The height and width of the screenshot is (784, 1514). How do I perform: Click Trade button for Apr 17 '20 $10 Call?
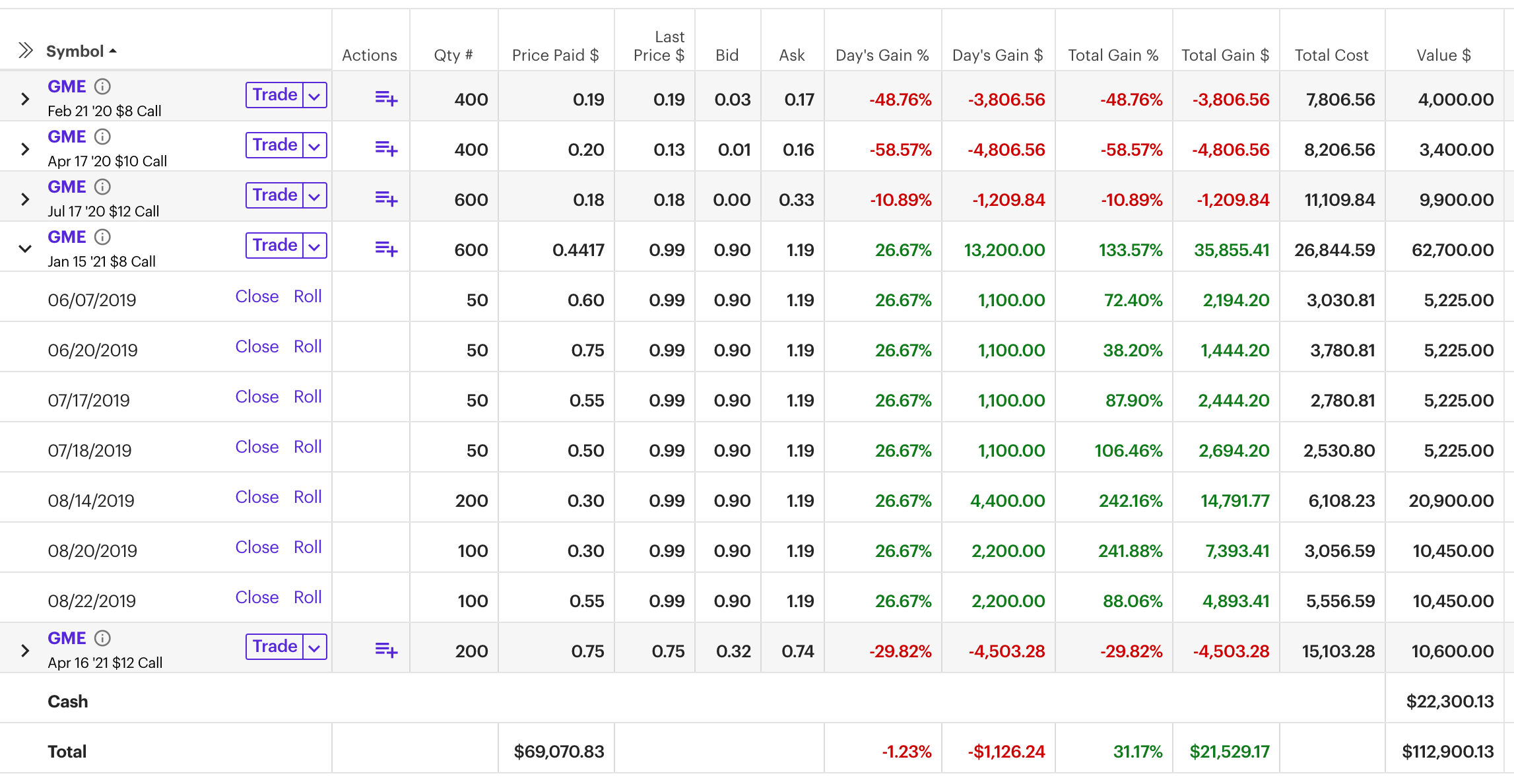[x=275, y=145]
